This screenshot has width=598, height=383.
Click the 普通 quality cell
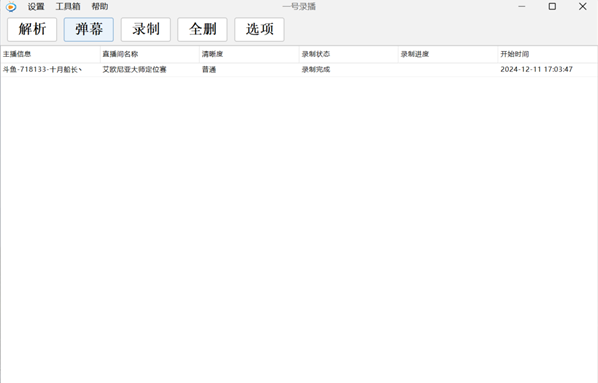point(209,69)
